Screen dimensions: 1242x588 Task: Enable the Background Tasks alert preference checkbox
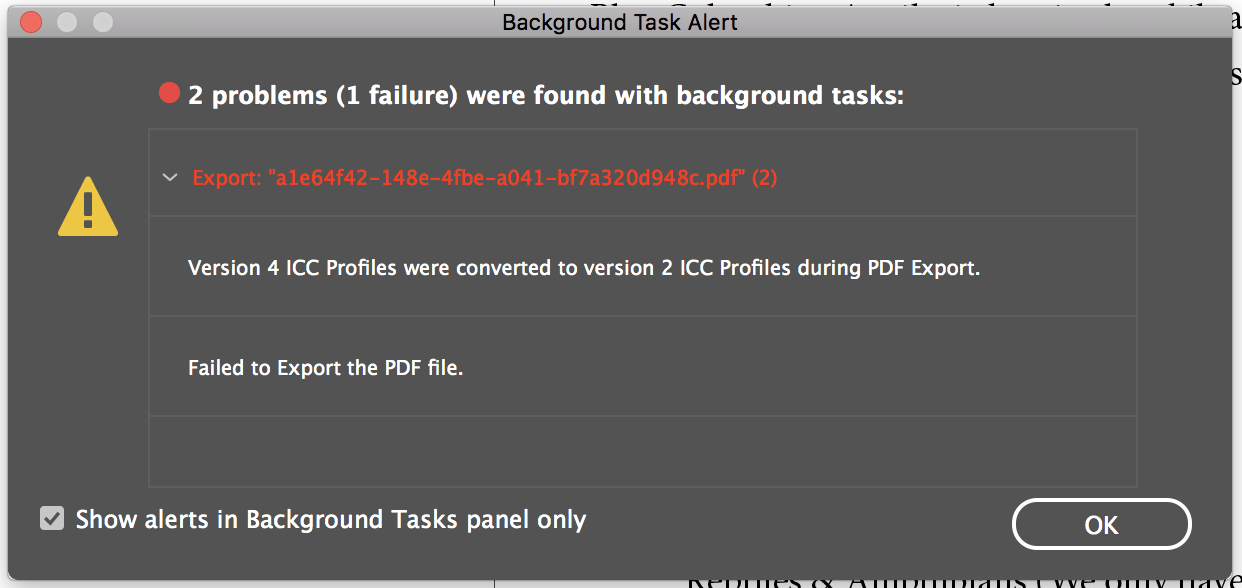[50, 519]
